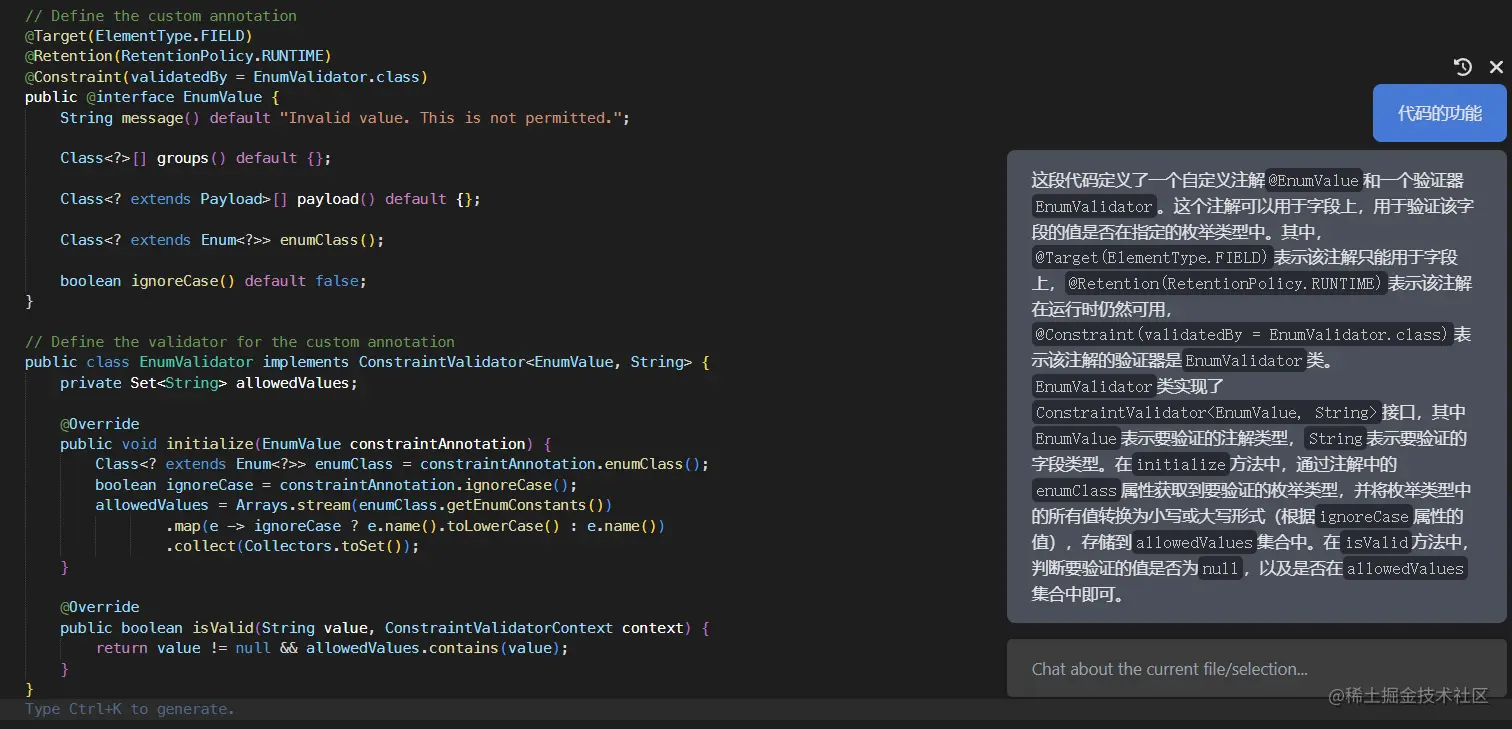The width and height of the screenshot is (1512, 729).
Task: Click the 'payload() default {};' code line
Action: (x=270, y=199)
